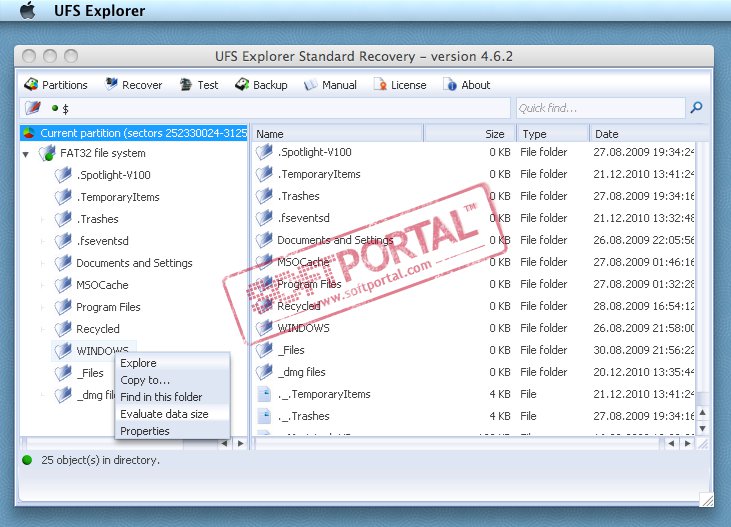Sort by the Date column header
Image resolution: width=731 pixels, height=527 pixels.
648,134
